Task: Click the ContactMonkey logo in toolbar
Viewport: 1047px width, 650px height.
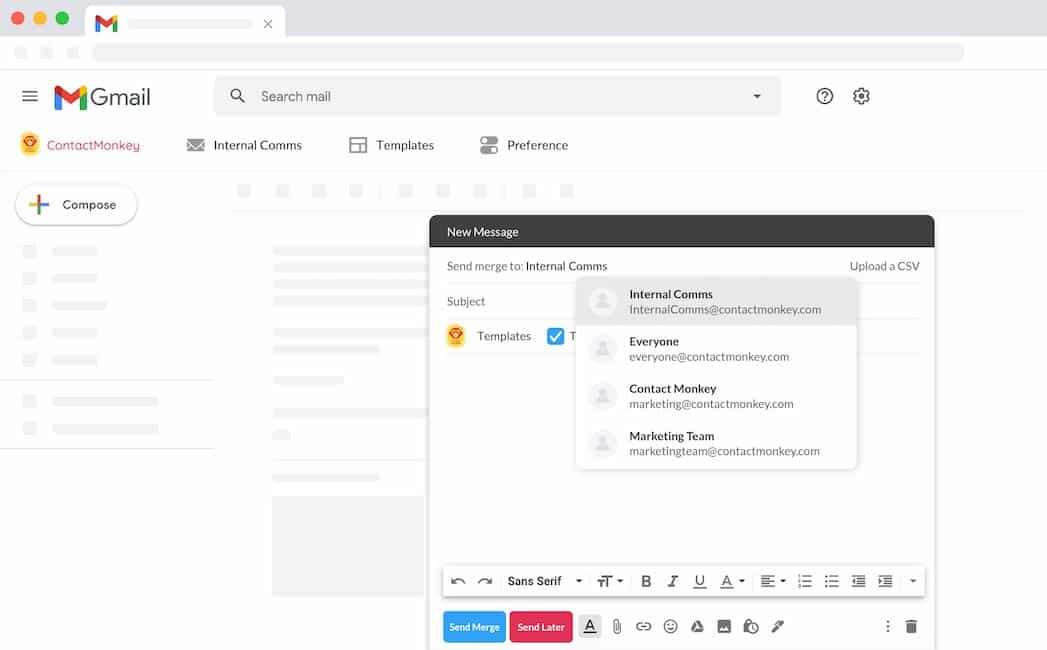Action: pos(29,144)
